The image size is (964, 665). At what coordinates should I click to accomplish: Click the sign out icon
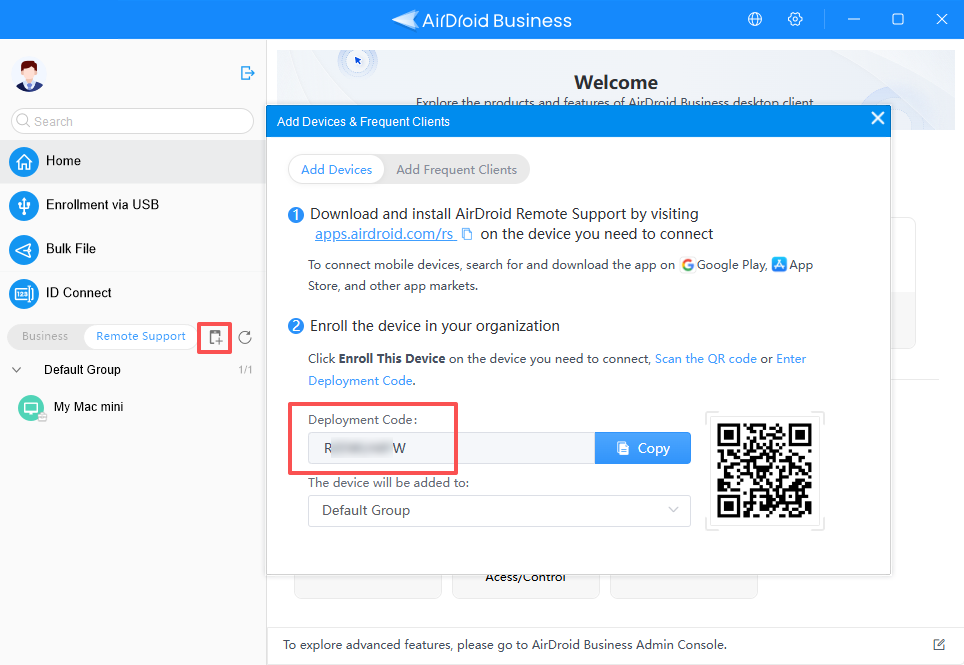(x=247, y=73)
